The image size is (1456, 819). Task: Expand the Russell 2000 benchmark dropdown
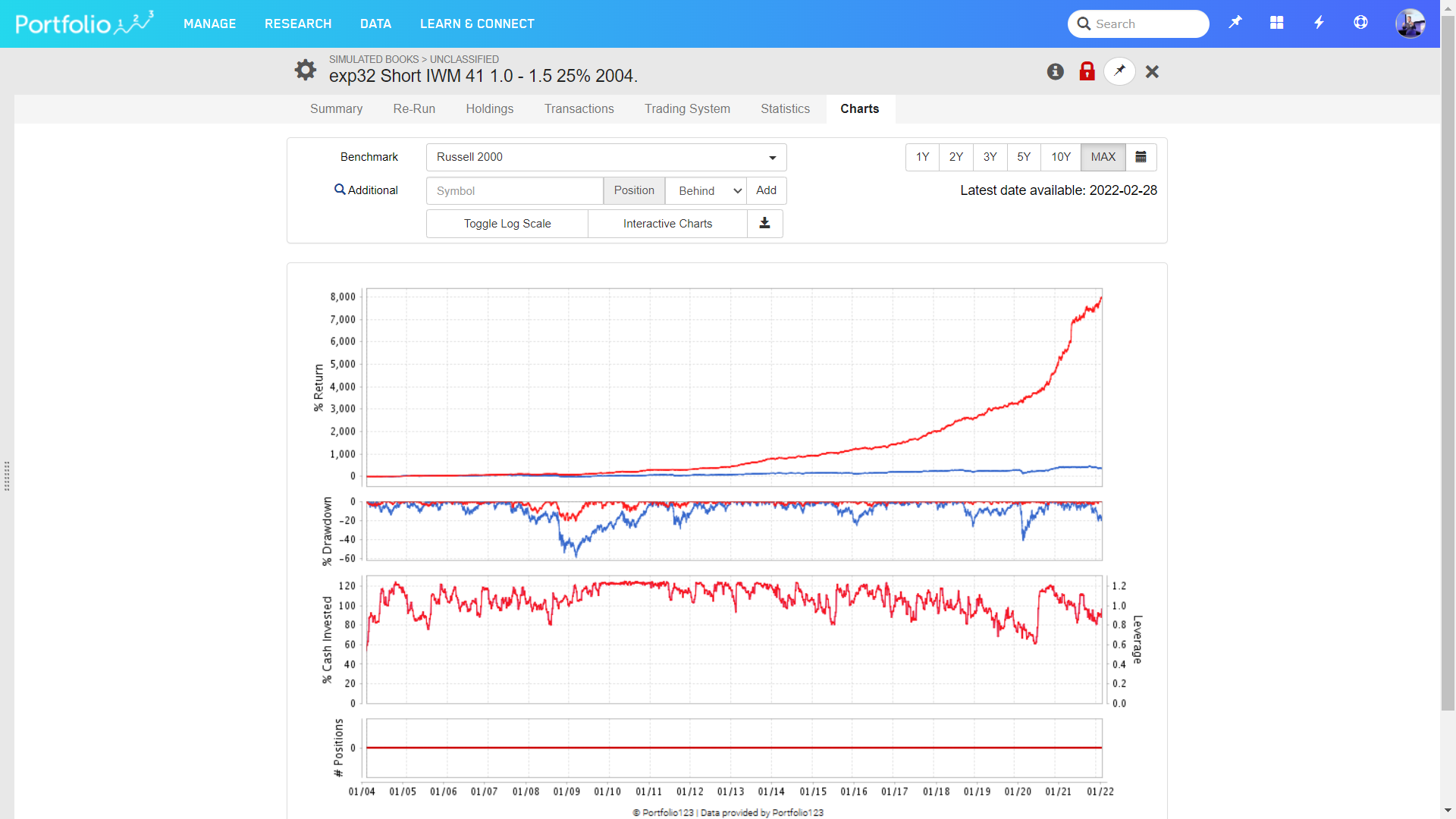pos(606,157)
